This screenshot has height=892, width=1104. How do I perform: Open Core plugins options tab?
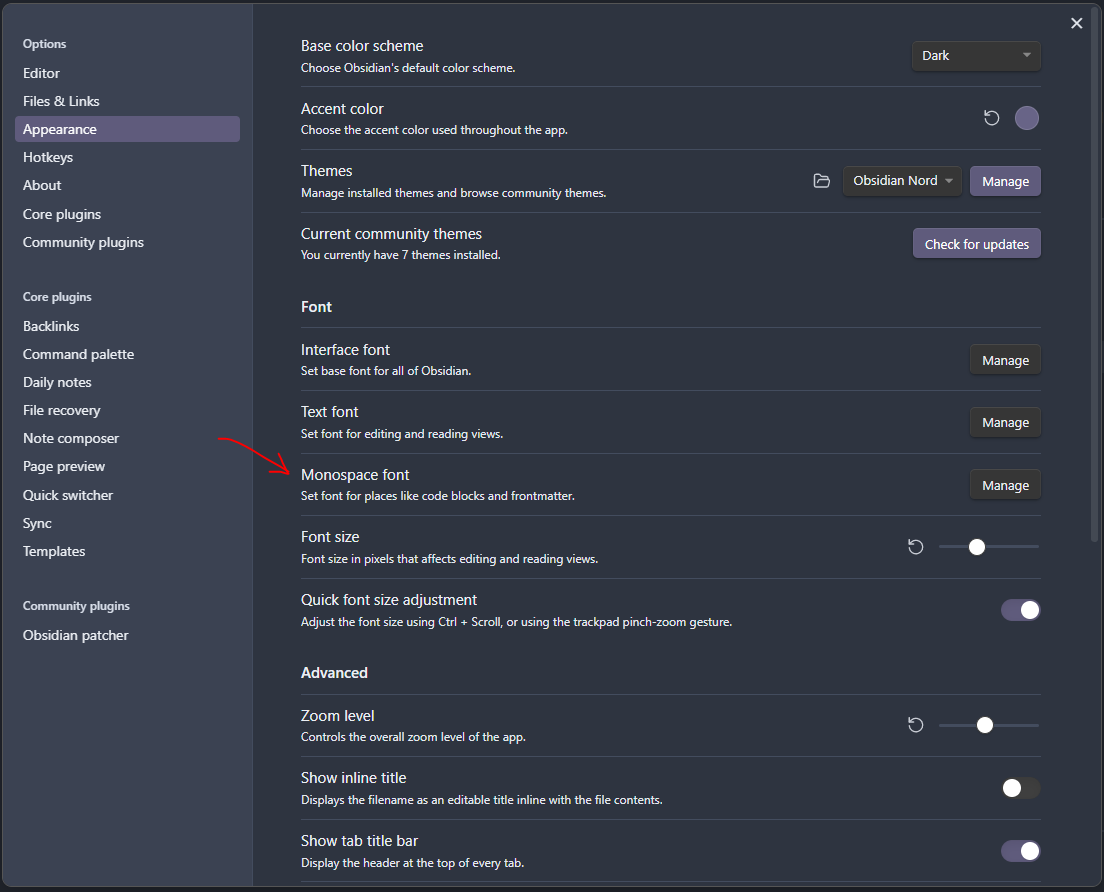pyautogui.click(x=127, y=214)
